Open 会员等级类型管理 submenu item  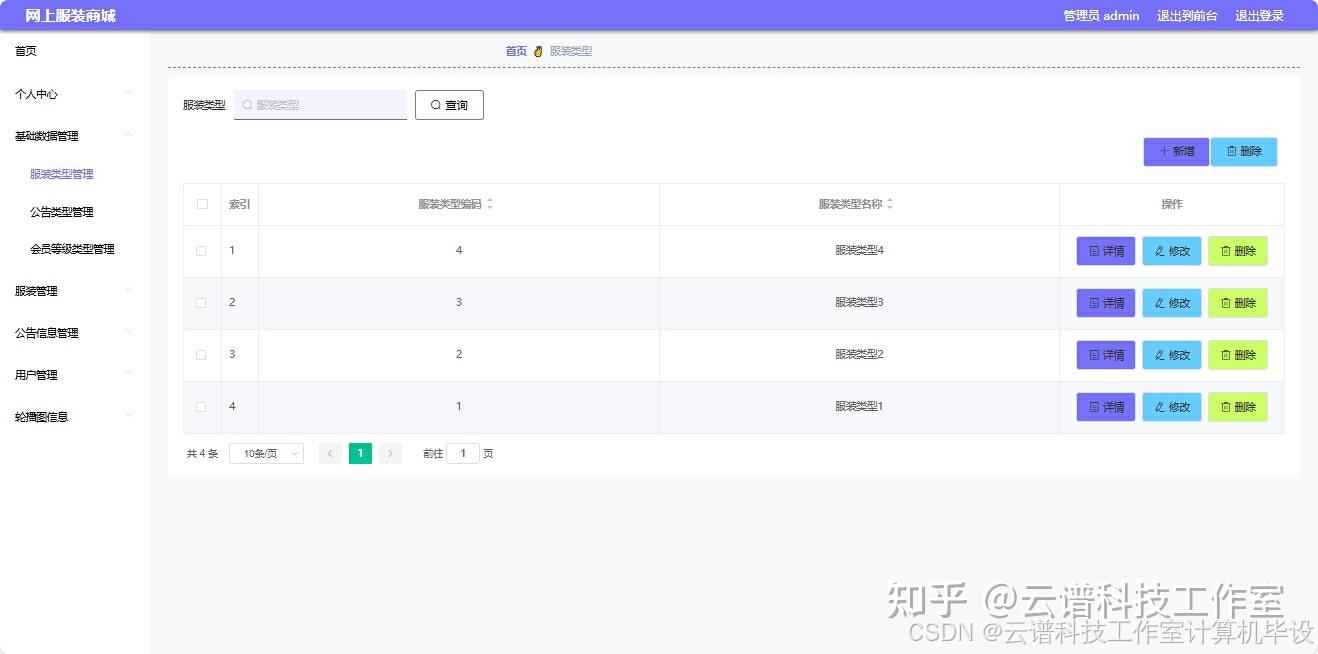point(72,249)
